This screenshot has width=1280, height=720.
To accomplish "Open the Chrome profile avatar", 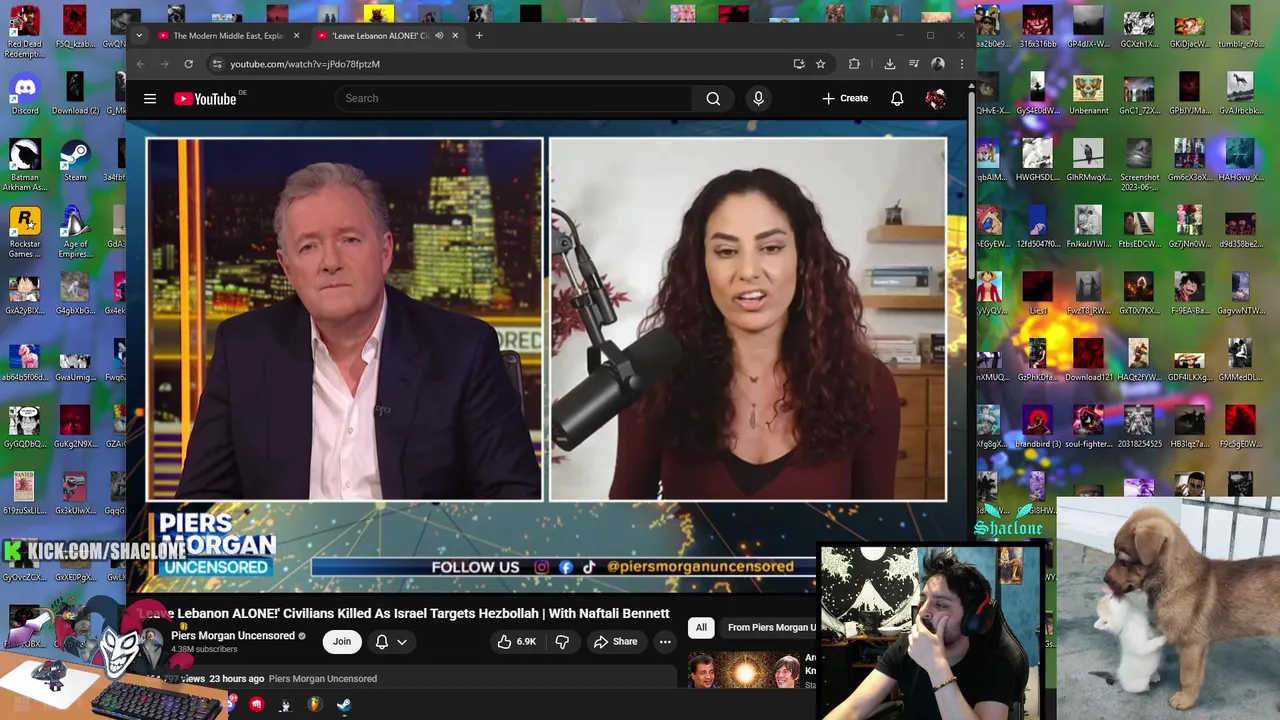I will [938, 64].
